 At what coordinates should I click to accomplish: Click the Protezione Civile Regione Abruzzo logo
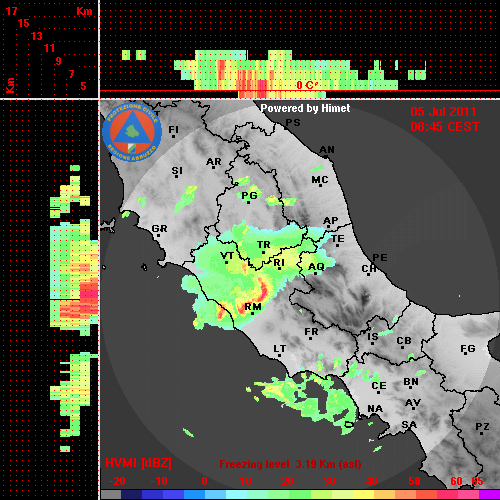coord(132,132)
